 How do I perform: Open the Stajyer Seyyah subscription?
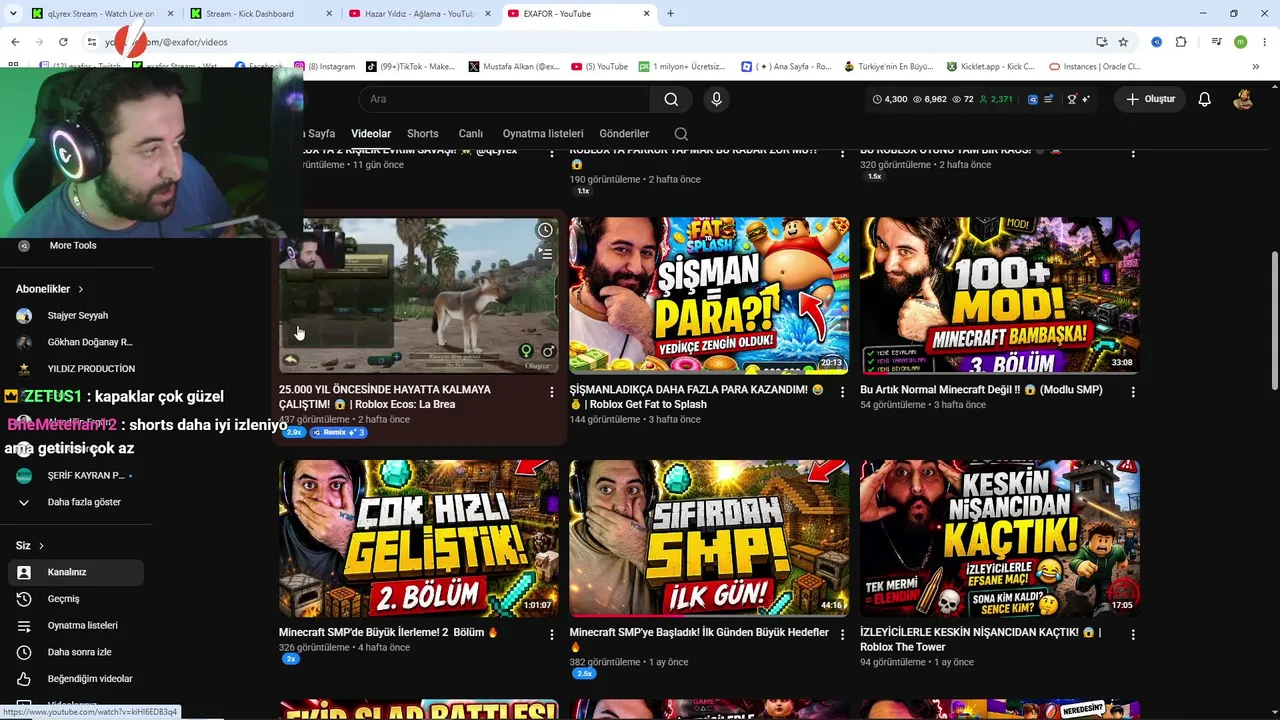coord(75,316)
